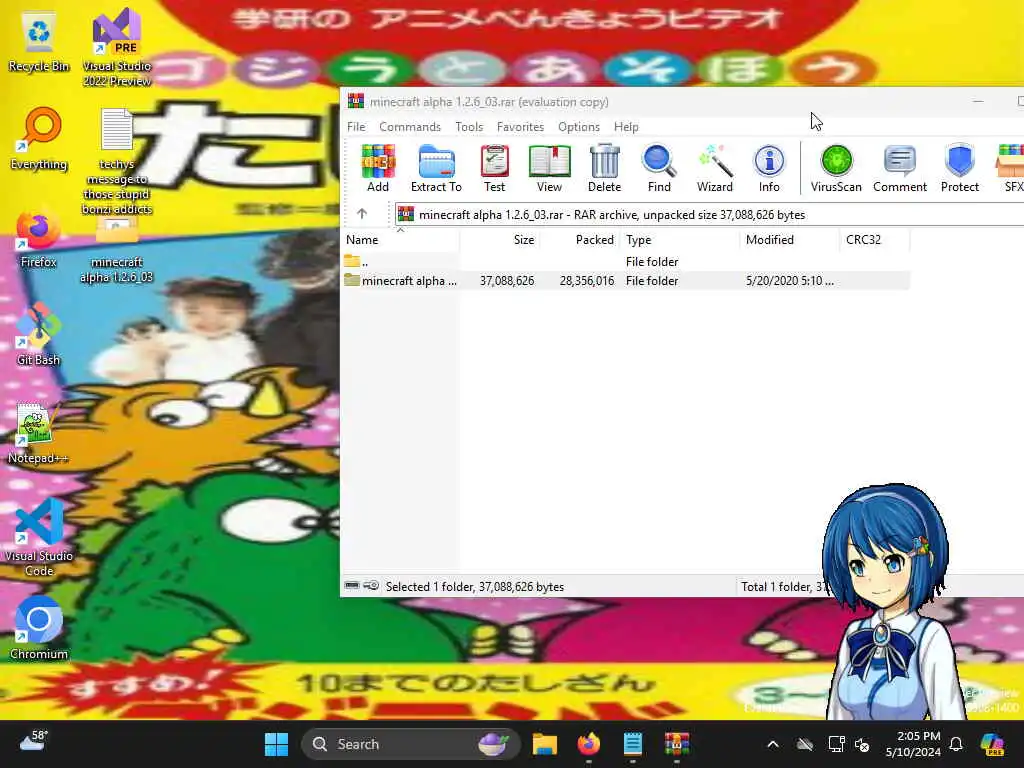Select the Visual Studio Code desktop shortcut

click(x=39, y=537)
